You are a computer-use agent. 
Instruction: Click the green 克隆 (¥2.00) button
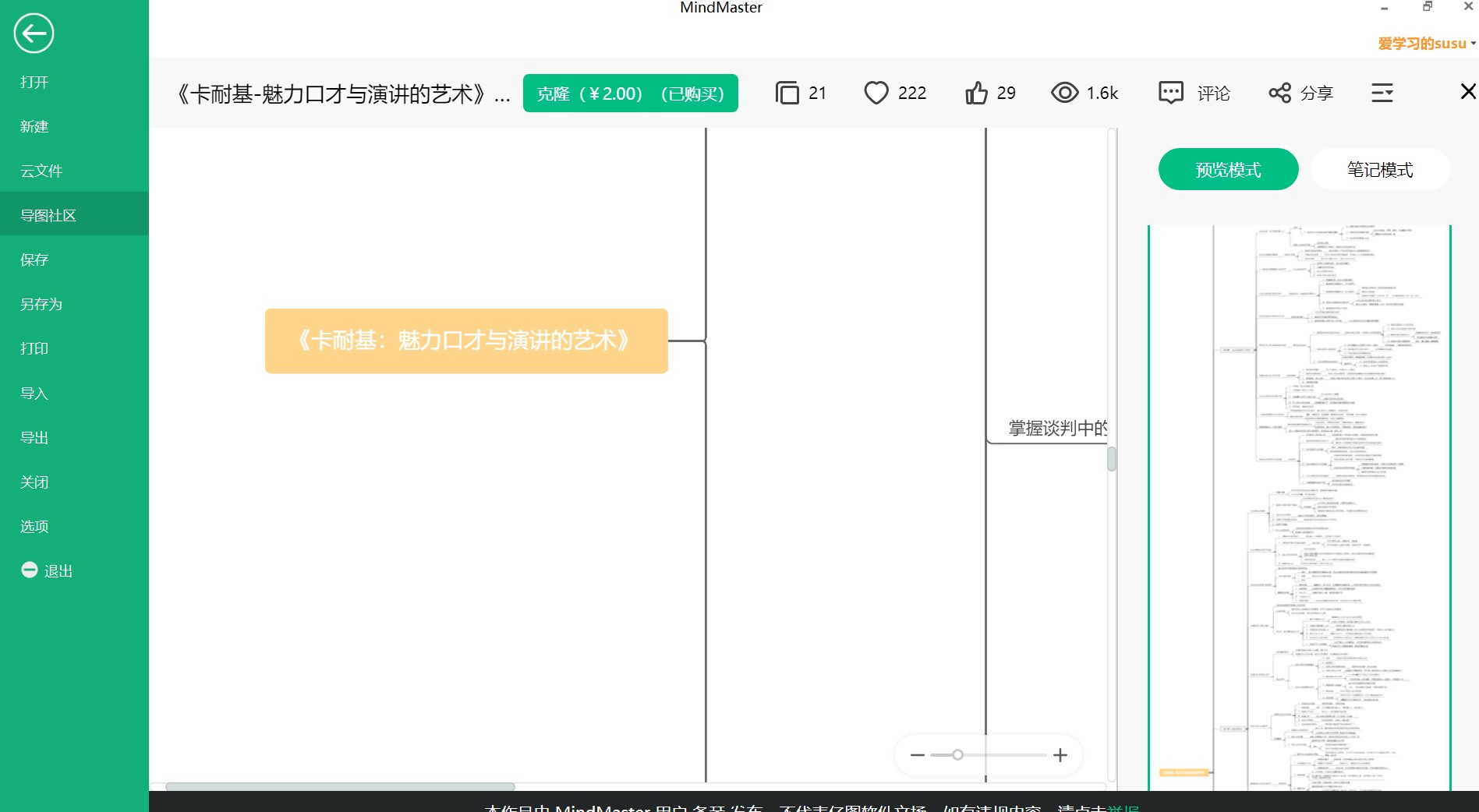pos(630,94)
